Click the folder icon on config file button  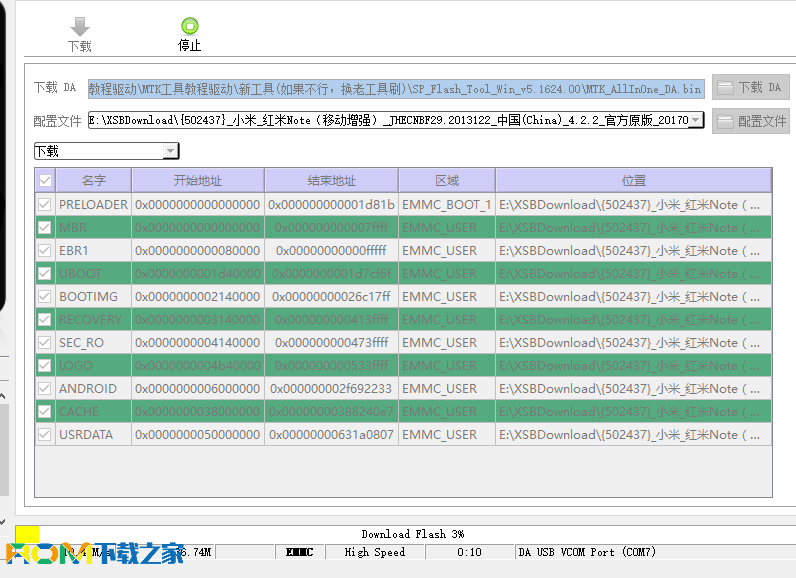725,121
